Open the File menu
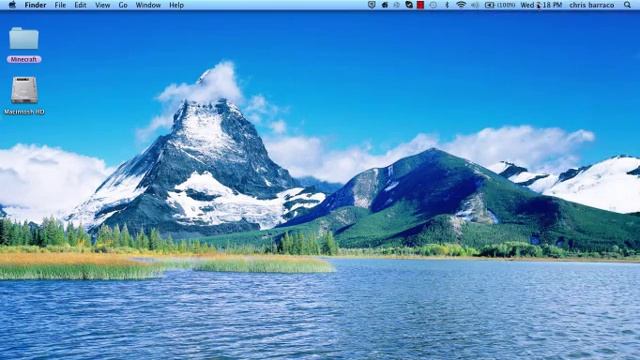The width and height of the screenshot is (640, 360). point(60,5)
